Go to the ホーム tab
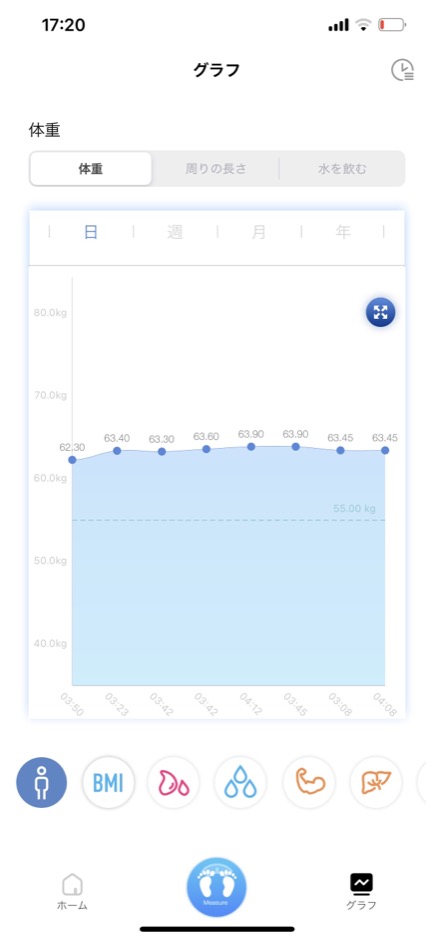Screen dimensions: 434x940 coord(73,892)
